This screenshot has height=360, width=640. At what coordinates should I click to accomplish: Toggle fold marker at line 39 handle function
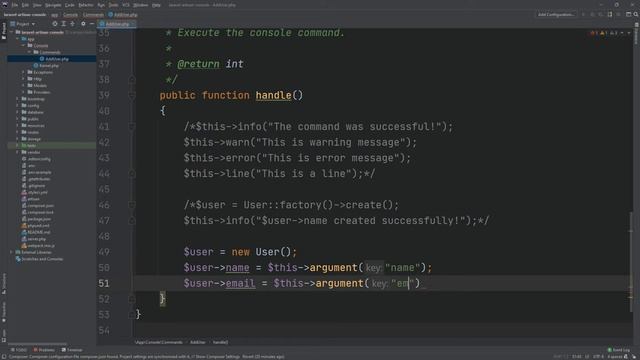(131, 96)
